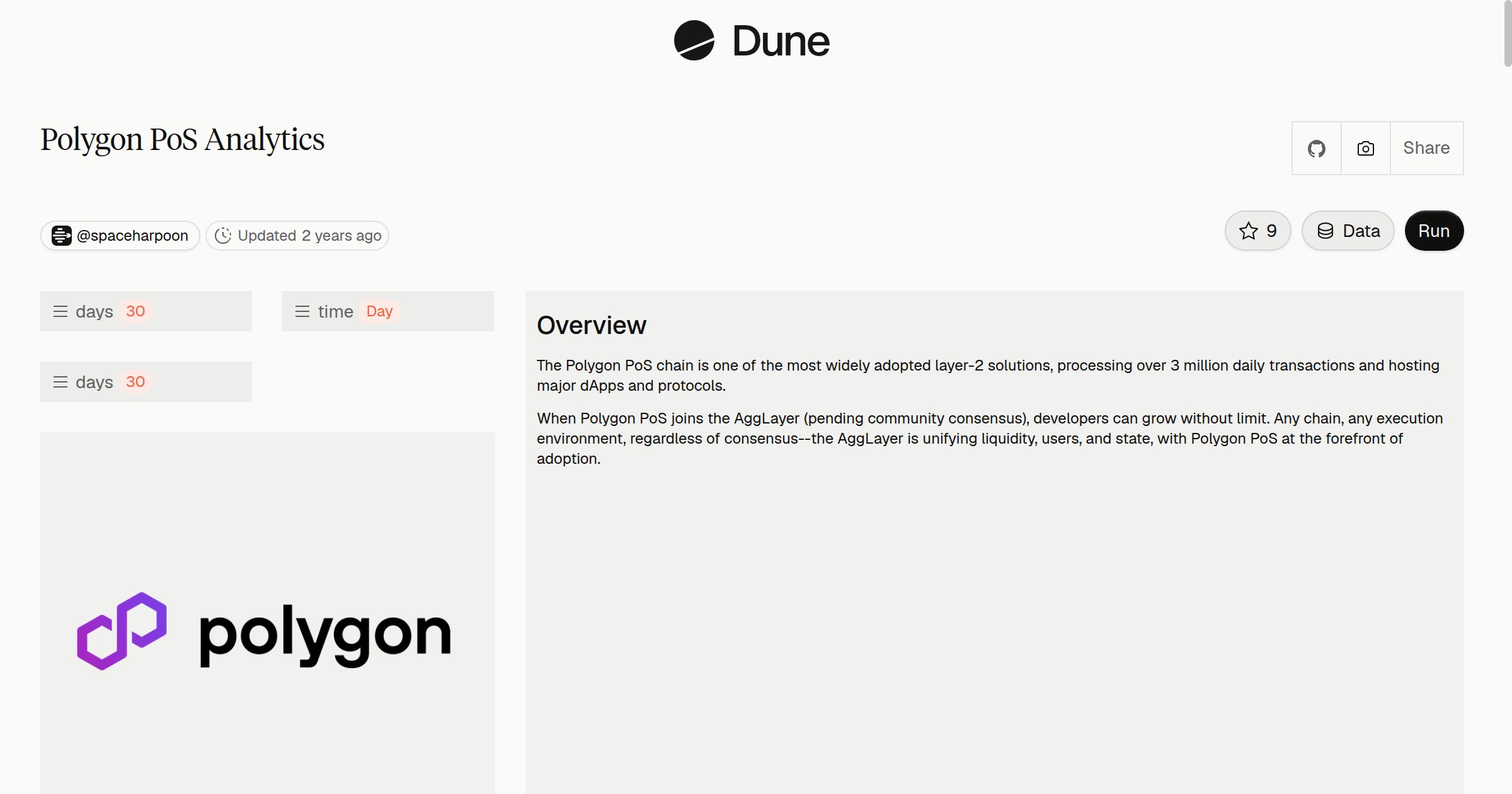The height and width of the screenshot is (794, 1512).
Task: Click first days parameter value 30
Action: [x=135, y=311]
